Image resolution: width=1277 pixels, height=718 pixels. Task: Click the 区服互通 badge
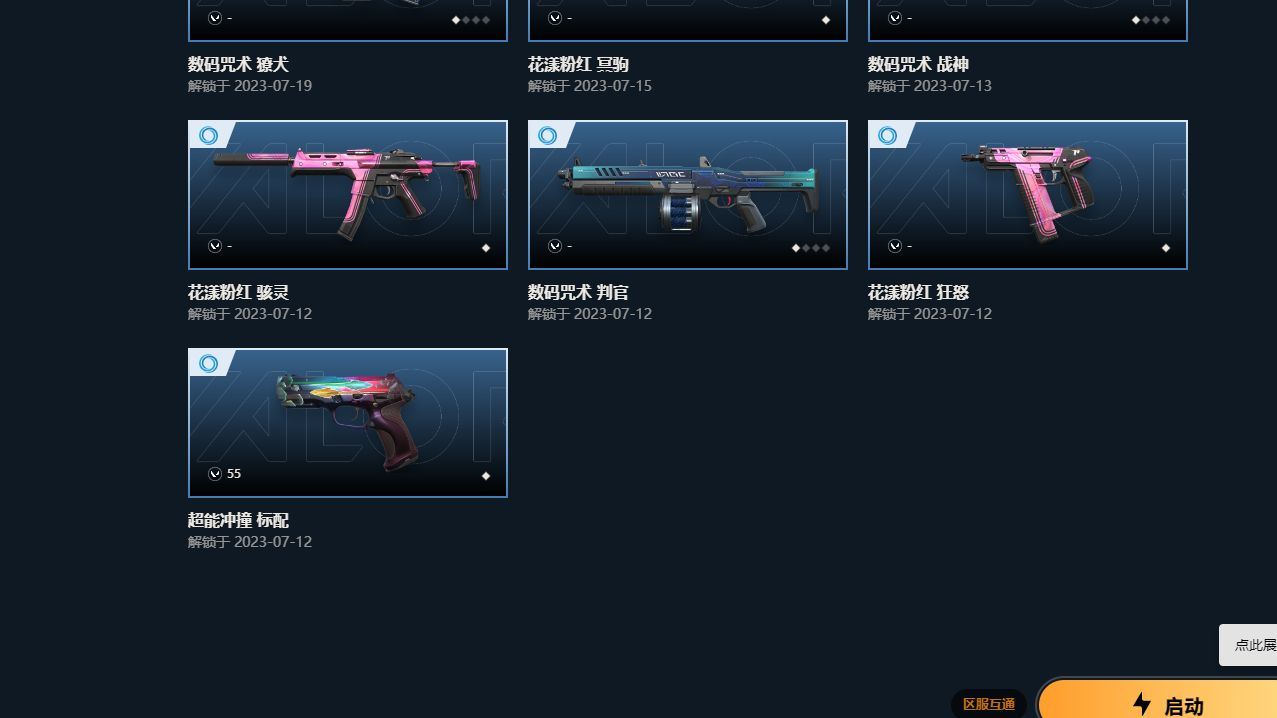point(989,704)
